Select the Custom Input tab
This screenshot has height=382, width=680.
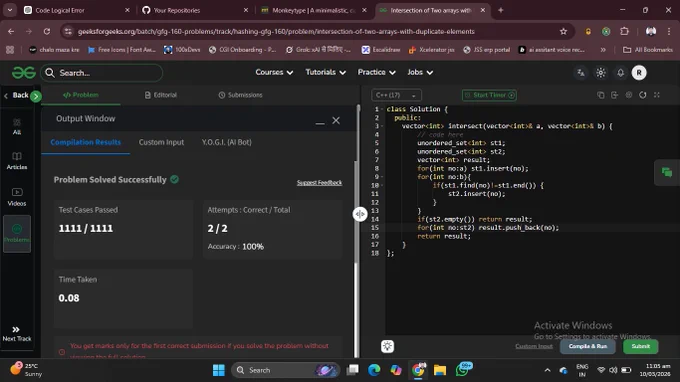161,142
